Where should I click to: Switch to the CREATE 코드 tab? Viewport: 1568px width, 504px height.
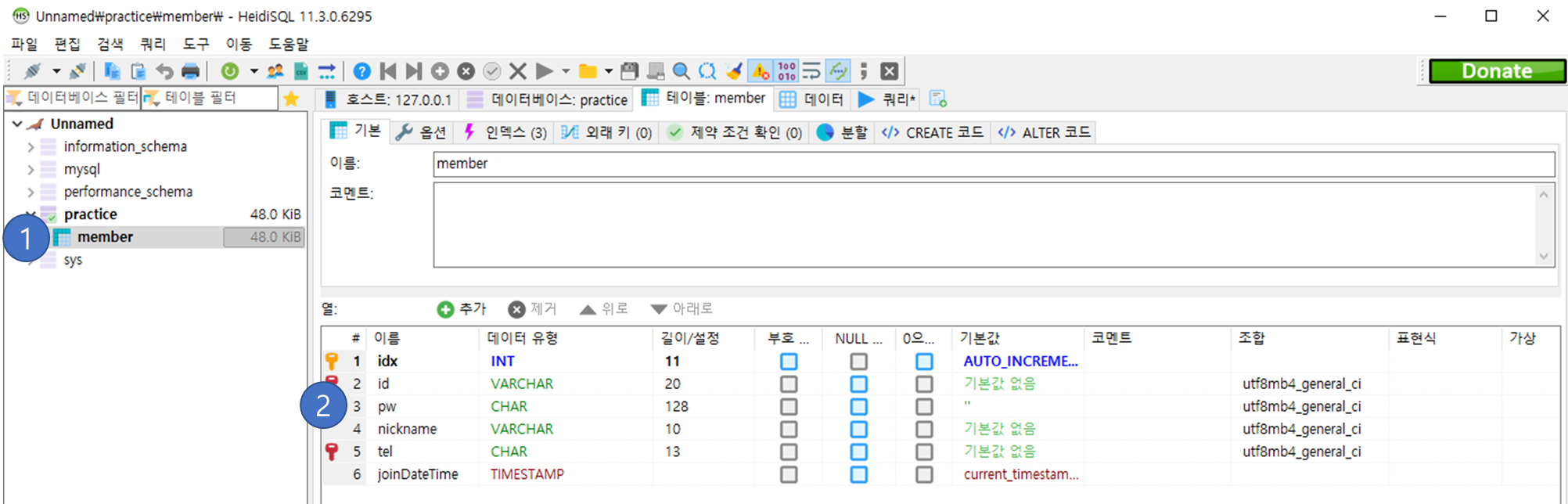[933, 132]
